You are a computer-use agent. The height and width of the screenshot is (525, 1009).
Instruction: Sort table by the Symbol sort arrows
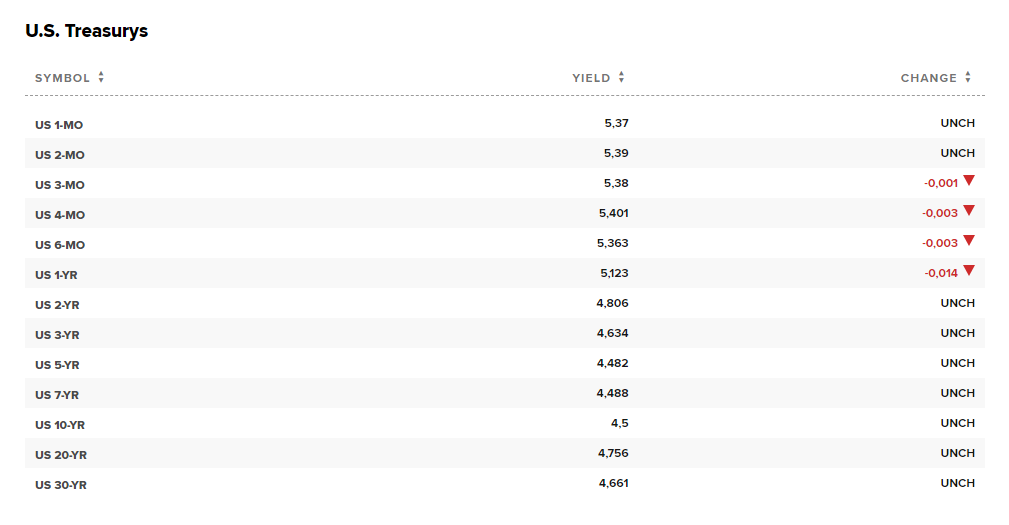(x=101, y=77)
